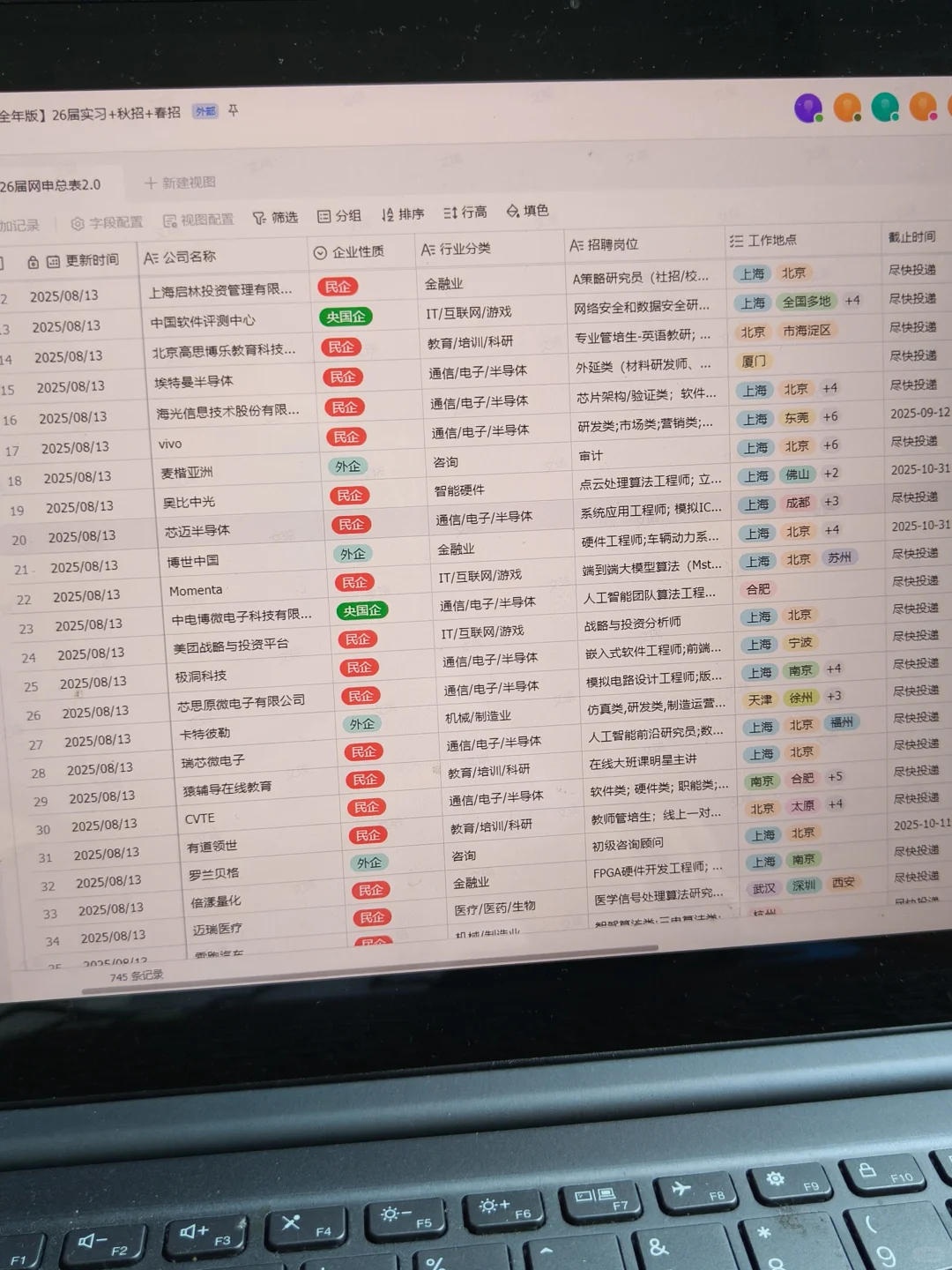The height and width of the screenshot is (1270, 952).
Task: Click the 厦门 location tag
Action: click(754, 362)
